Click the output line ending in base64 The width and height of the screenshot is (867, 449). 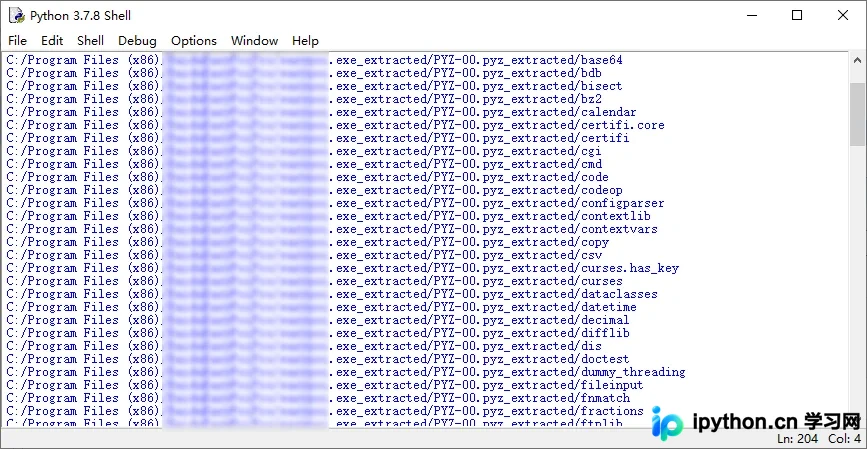coord(315,60)
